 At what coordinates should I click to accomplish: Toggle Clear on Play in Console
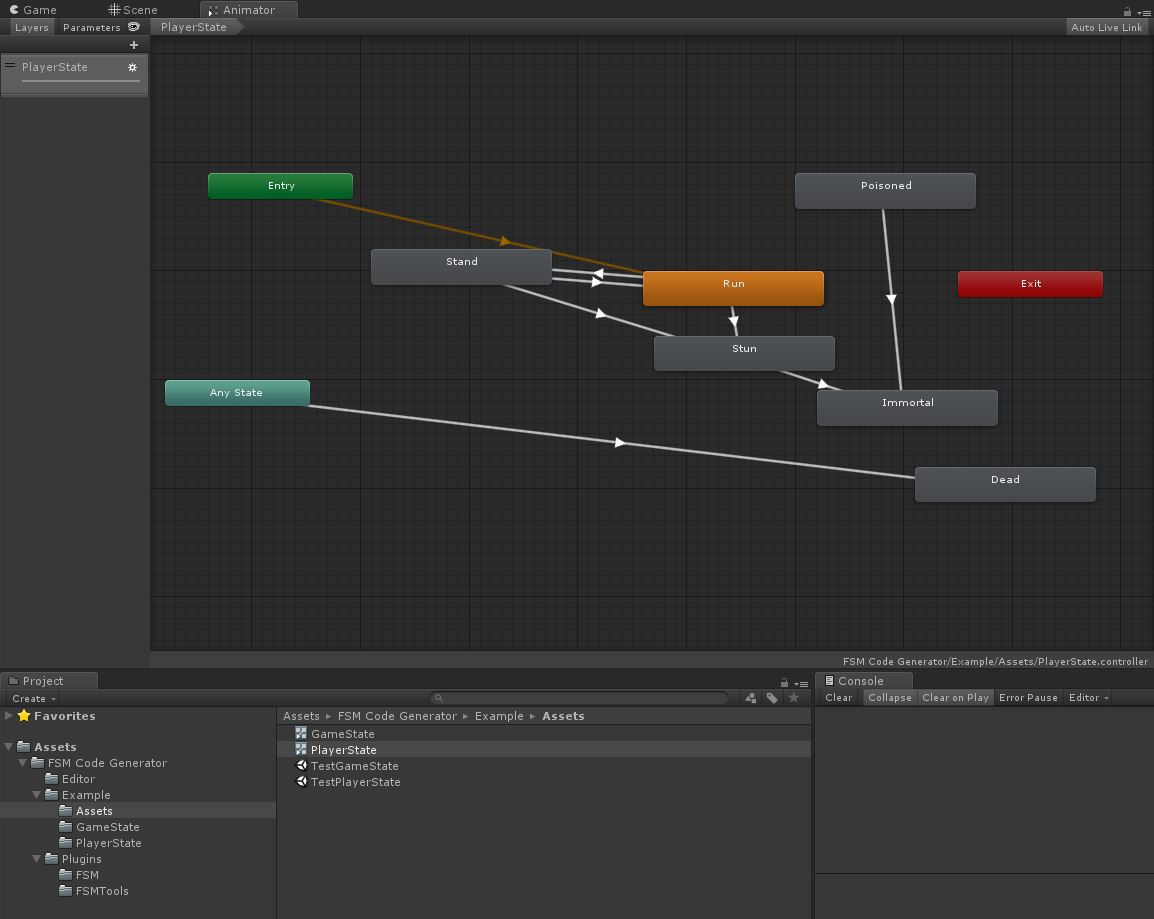tap(955, 698)
